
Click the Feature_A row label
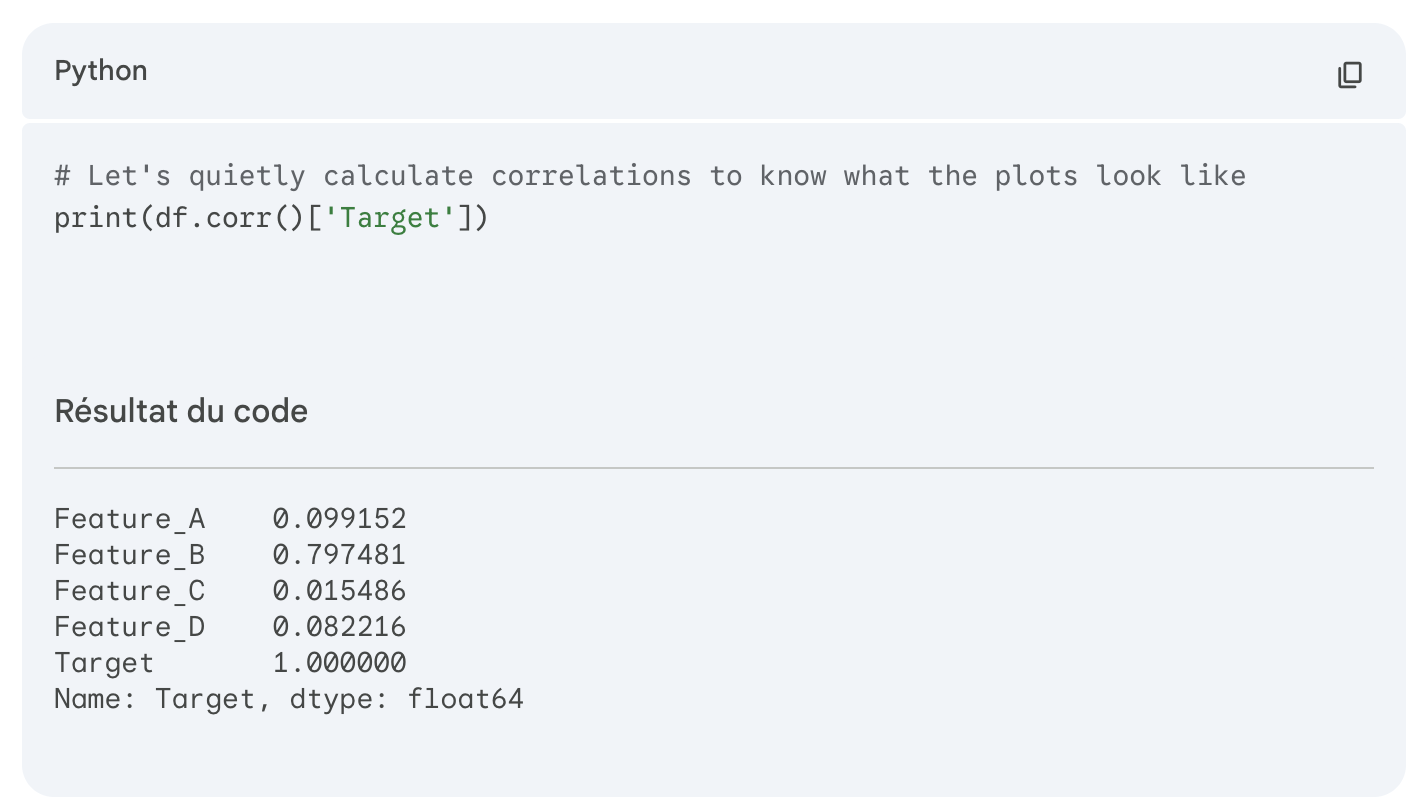click(129, 519)
